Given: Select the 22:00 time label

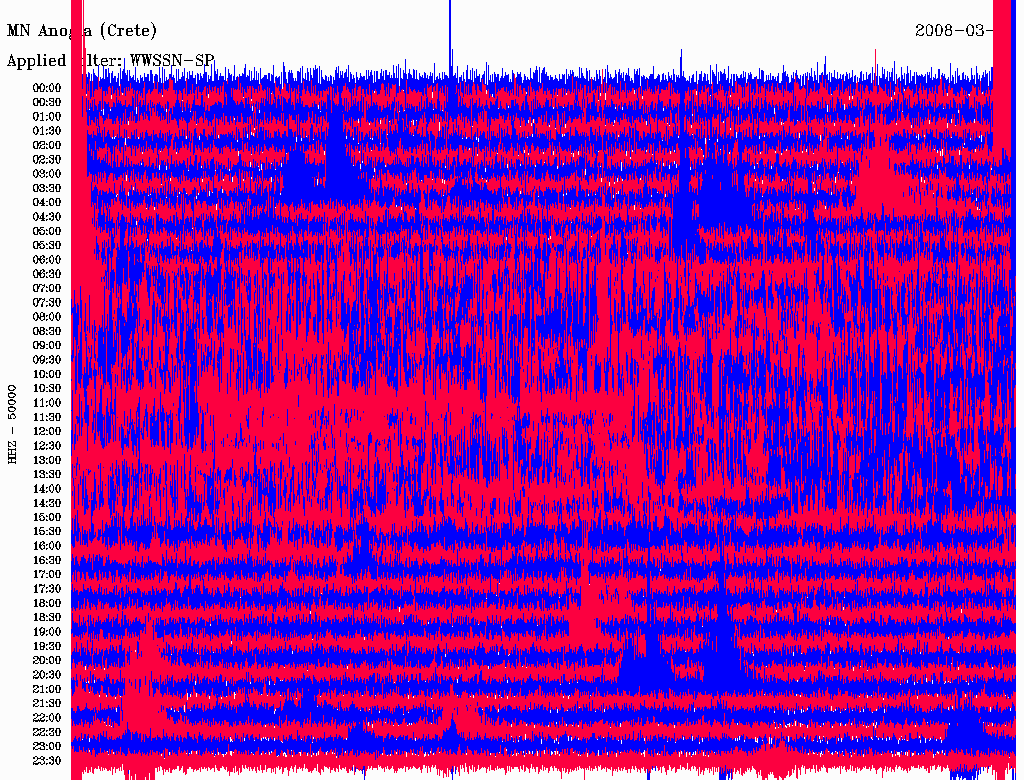Looking at the screenshot, I should click(x=47, y=718).
